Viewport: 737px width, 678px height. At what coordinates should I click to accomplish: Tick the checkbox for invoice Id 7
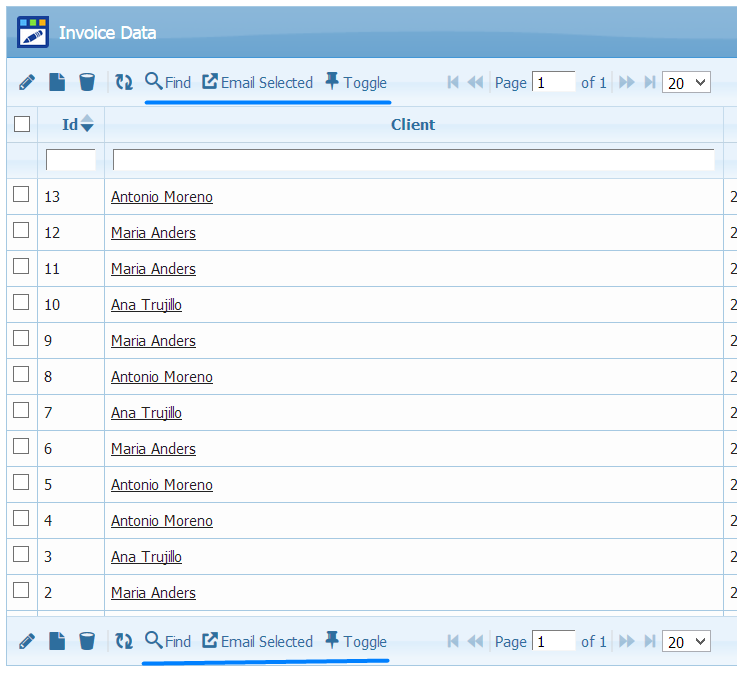click(21, 411)
